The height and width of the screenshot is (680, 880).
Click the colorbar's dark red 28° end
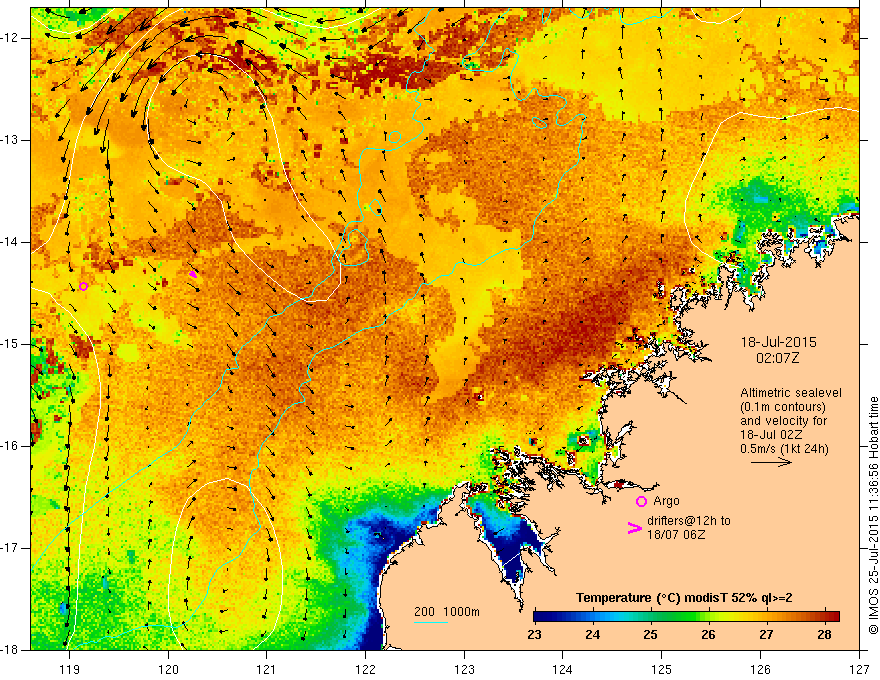click(833, 617)
